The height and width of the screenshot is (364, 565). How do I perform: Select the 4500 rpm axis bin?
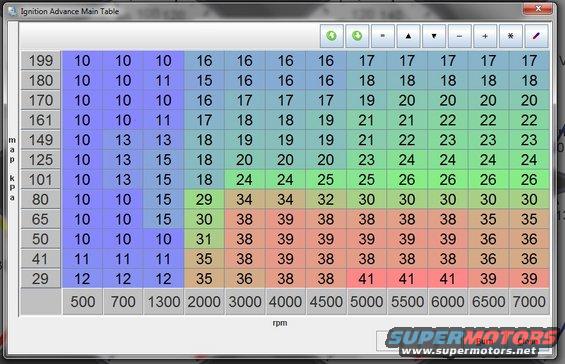click(x=326, y=302)
